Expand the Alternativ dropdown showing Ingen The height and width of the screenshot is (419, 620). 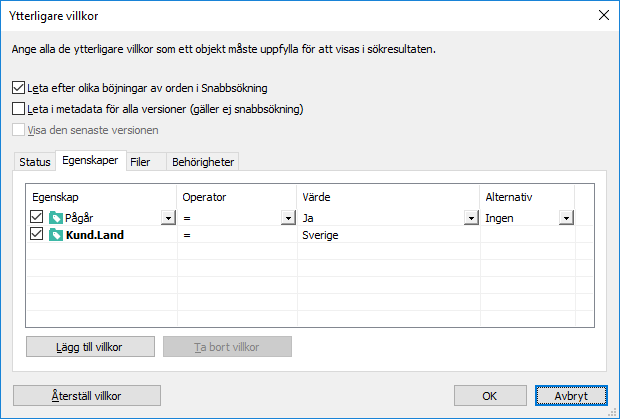pyautogui.click(x=566, y=218)
